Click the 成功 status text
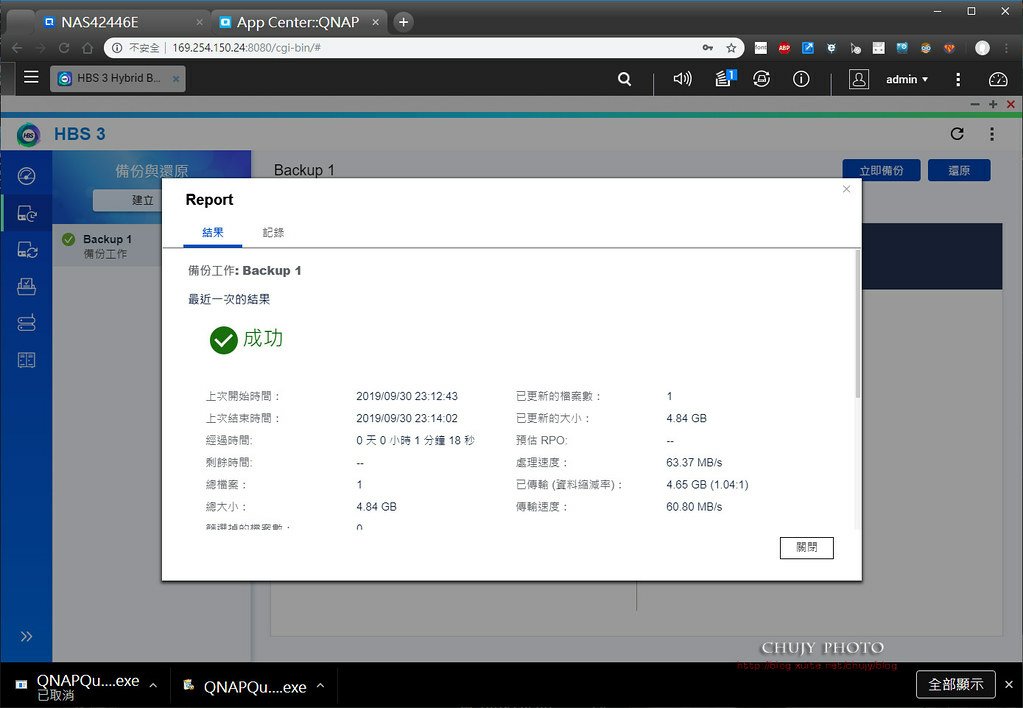The height and width of the screenshot is (708, 1023). pos(263,339)
